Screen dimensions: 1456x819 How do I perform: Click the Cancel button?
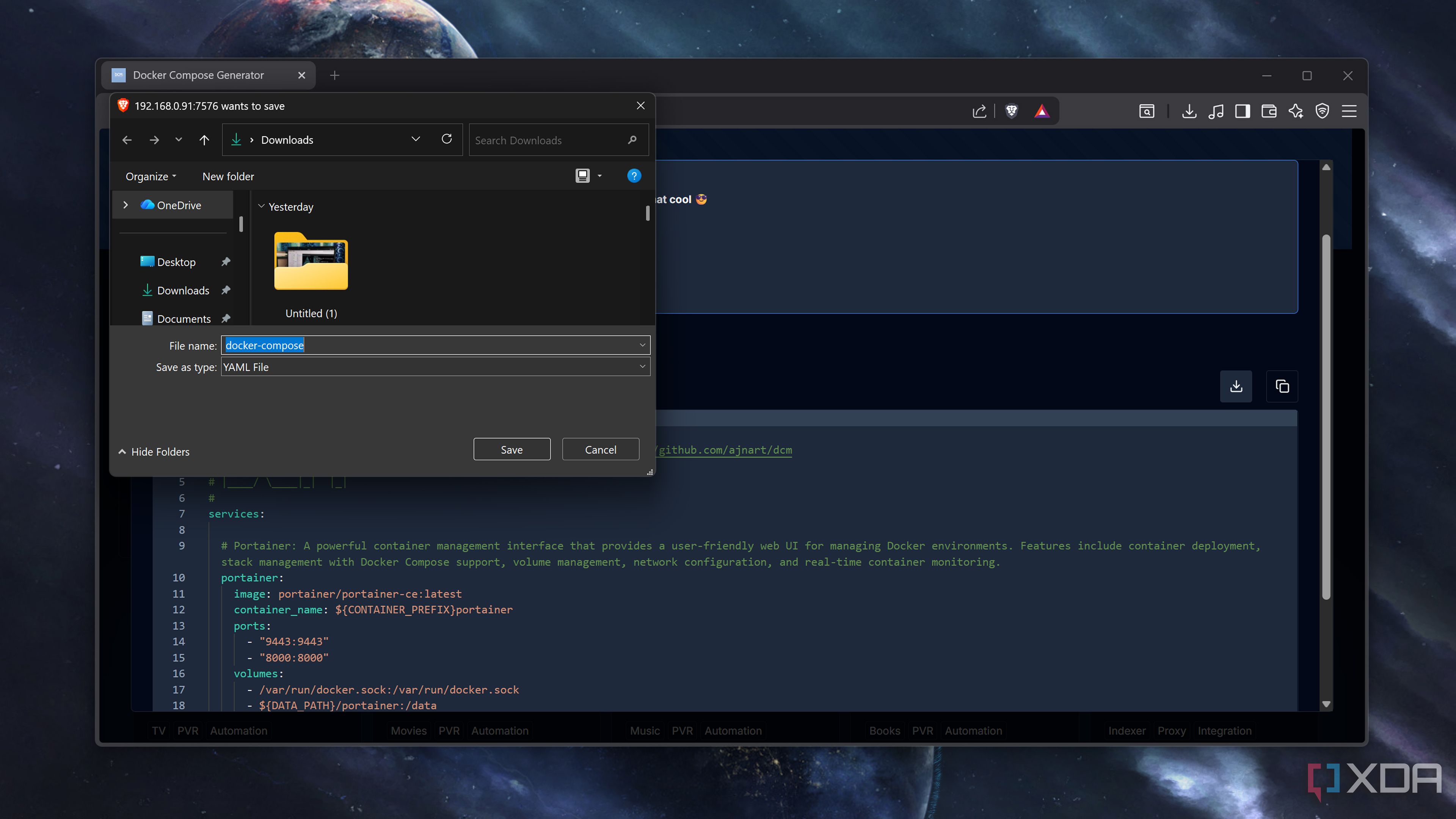(600, 449)
